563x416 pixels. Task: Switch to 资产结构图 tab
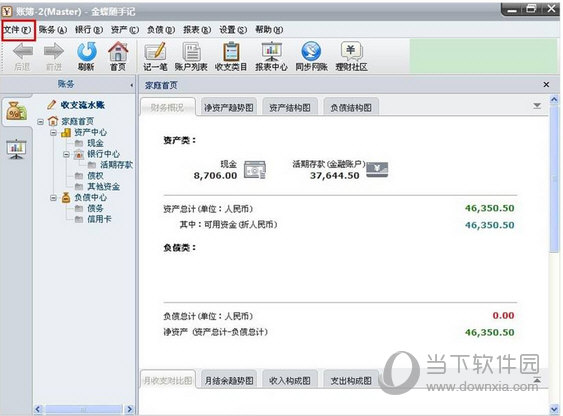(290, 107)
